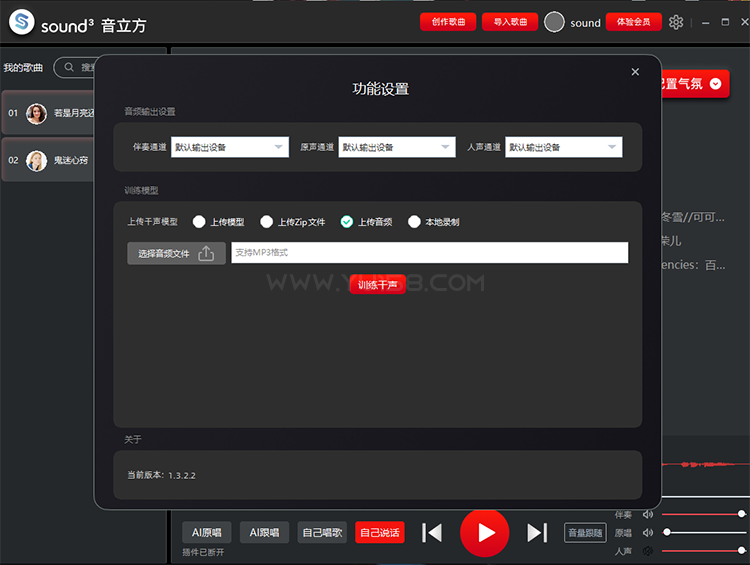Select the 上传模型 radio option
The height and width of the screenshot is (565, 750).
tap(199, 222)
